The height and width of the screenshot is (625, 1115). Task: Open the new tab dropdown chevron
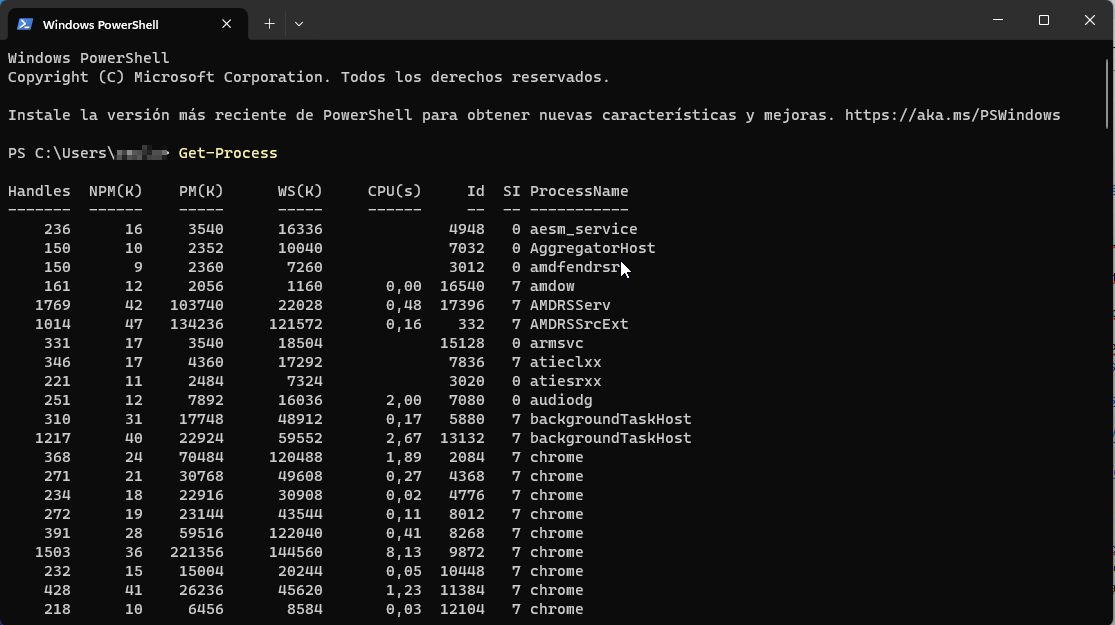click(x=298, y=23)
